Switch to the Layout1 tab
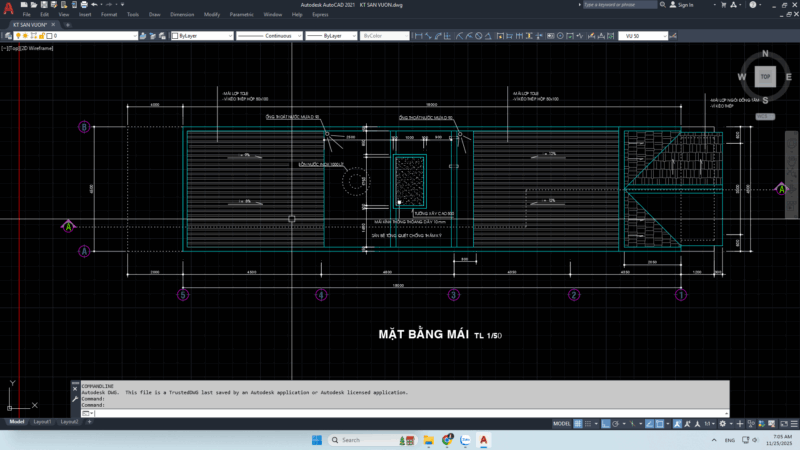This screenshot has width=800, height=450. click(42, 422)
